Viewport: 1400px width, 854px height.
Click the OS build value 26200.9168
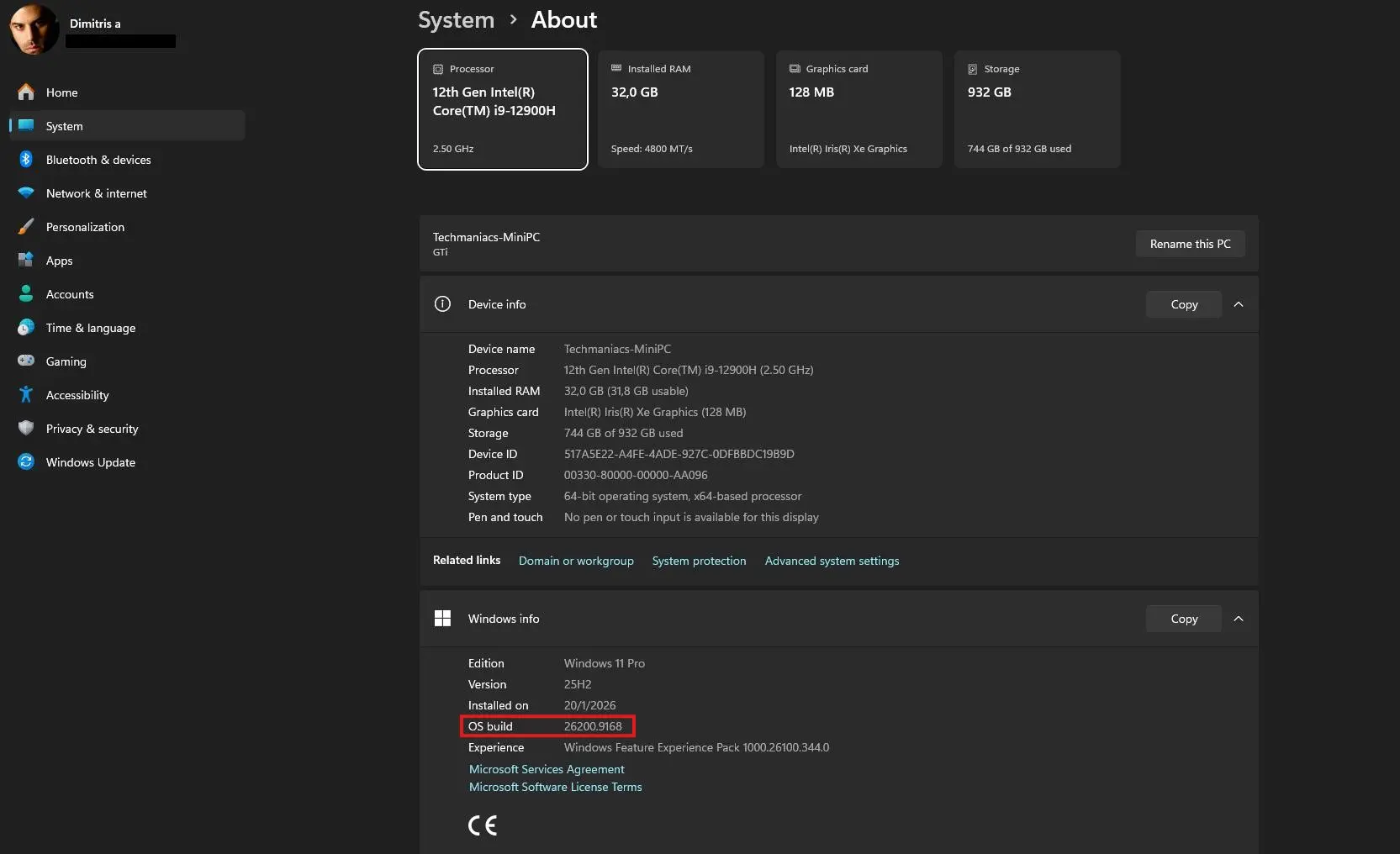point(593,726)
